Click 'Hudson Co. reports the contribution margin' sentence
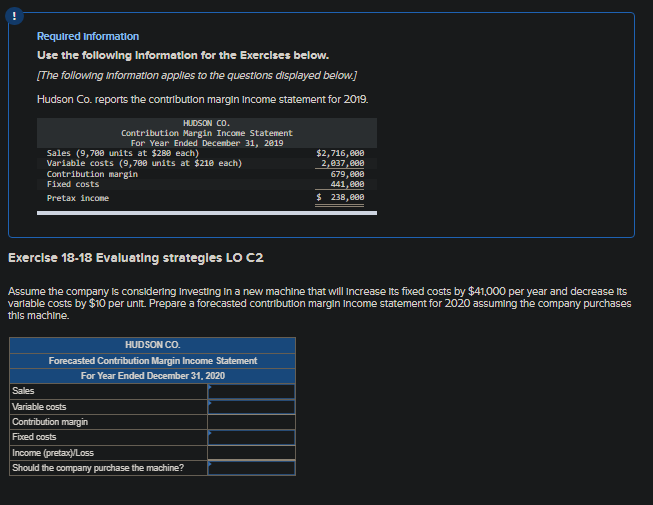 [x=202, y=100]
